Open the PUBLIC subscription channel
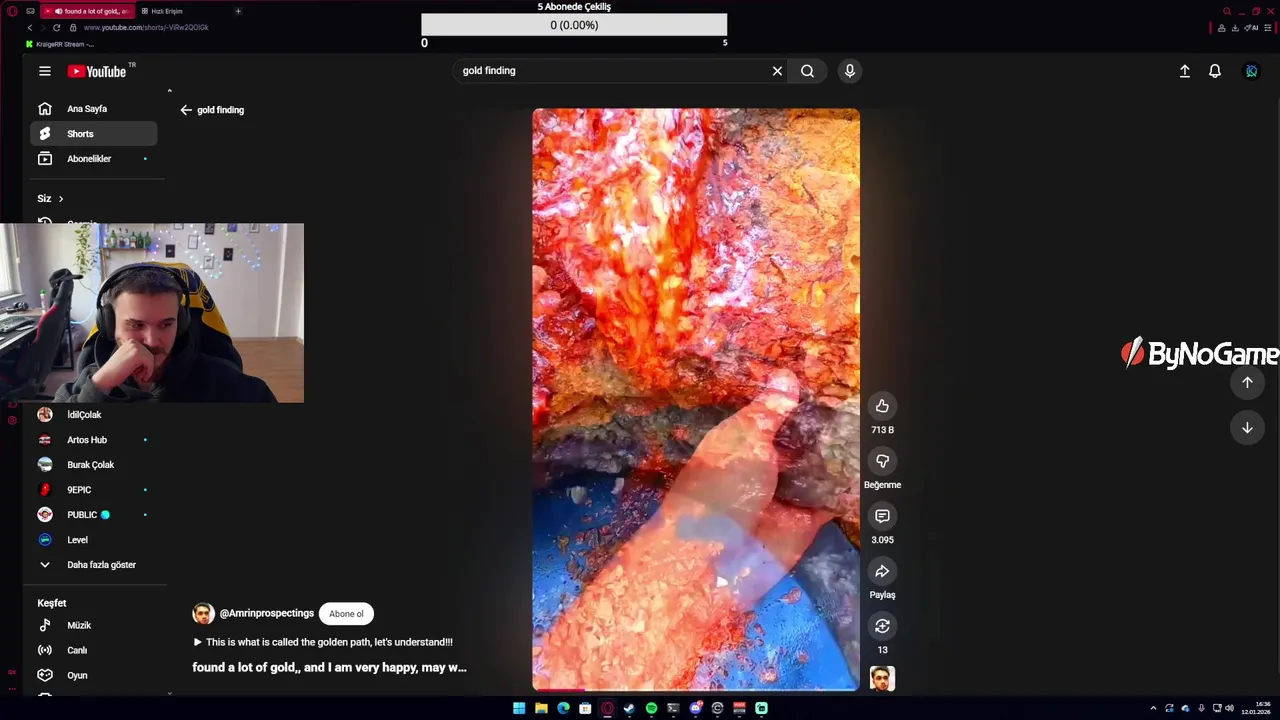The image size is (1280, 720). tap(94, 515)
